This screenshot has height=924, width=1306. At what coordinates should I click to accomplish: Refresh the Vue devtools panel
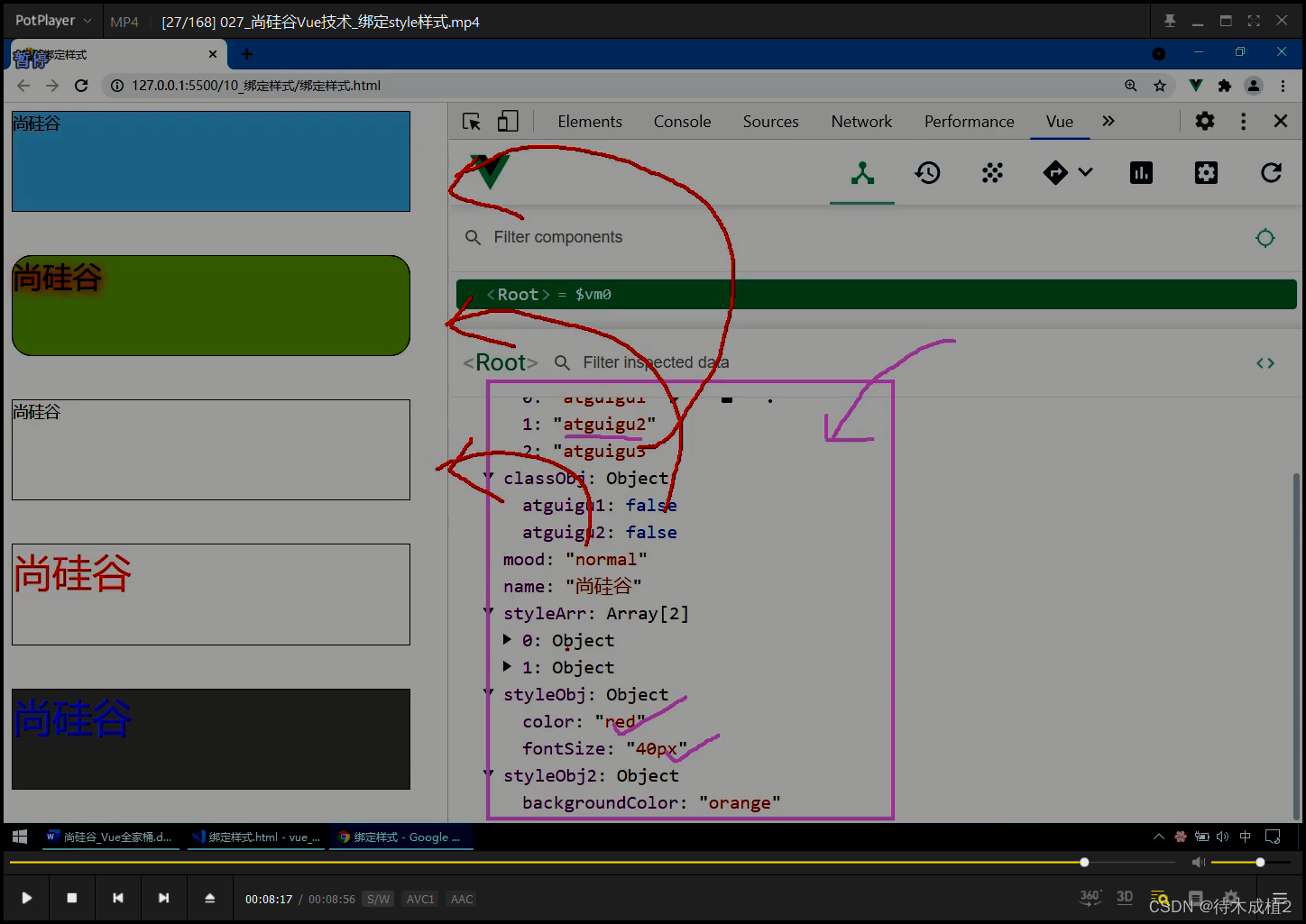(1271, 173)
